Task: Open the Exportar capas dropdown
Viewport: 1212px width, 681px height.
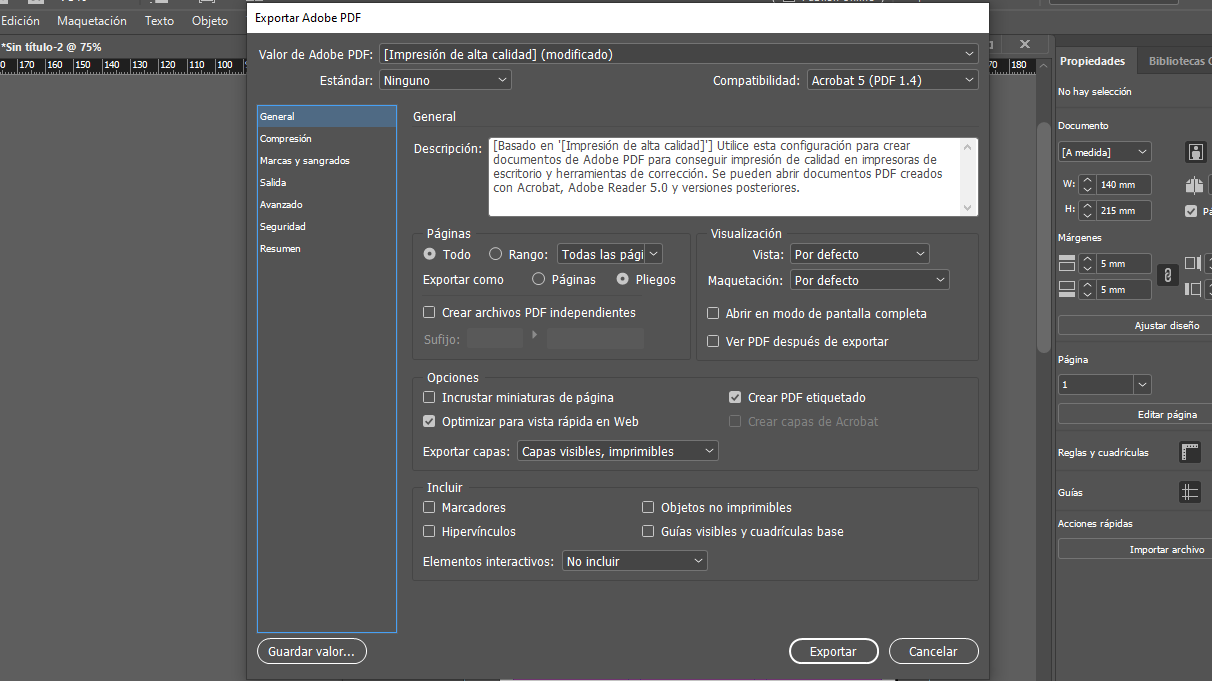Action: point(618,452)
